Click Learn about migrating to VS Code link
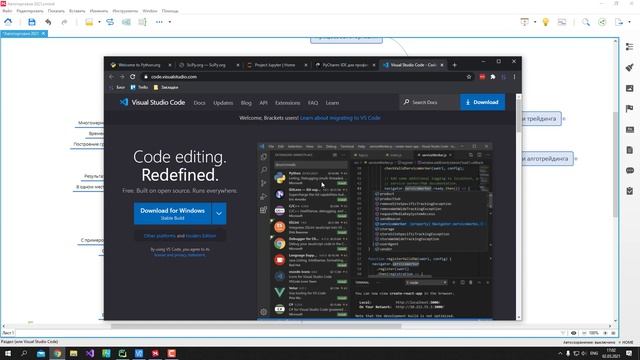The image size is (640, 360). pyautogui.click(x=340, y=118)
